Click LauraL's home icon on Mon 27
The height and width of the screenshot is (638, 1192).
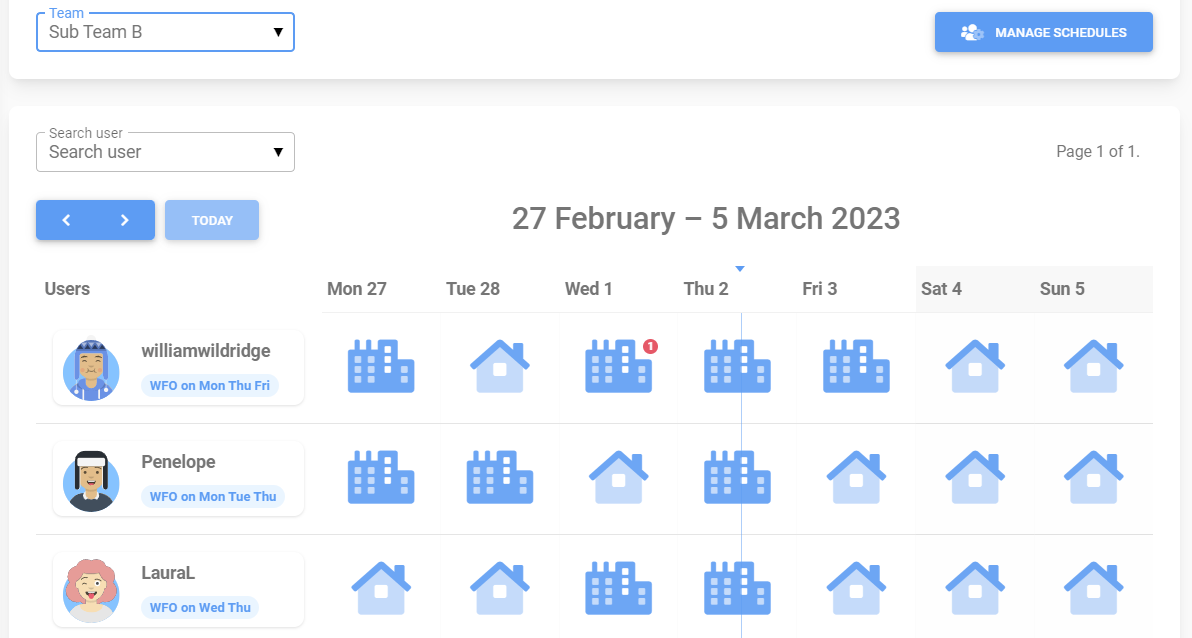click(381, 588)
